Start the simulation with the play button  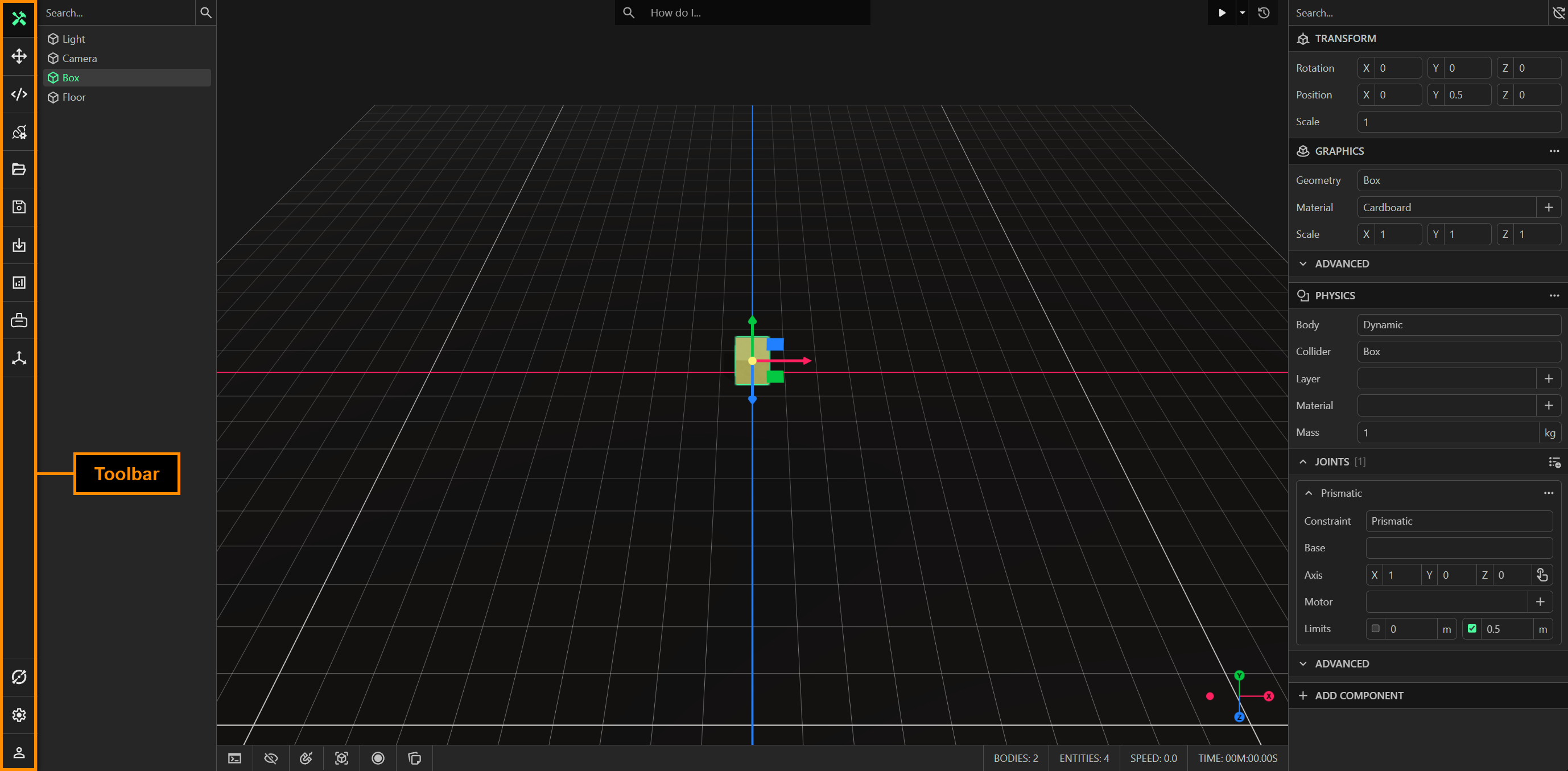point(1222,13)
